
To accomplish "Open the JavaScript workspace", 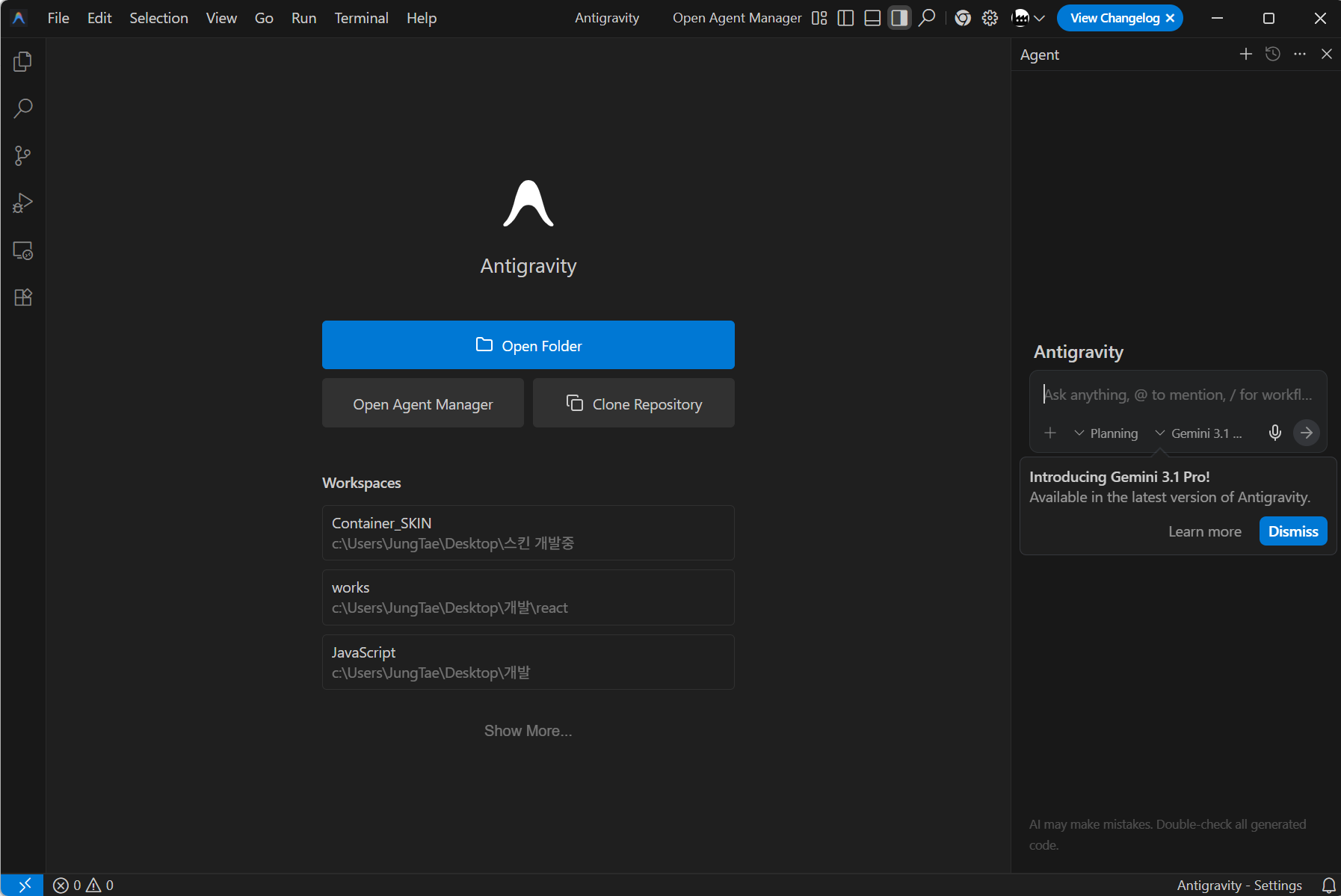I will (528, 662).
